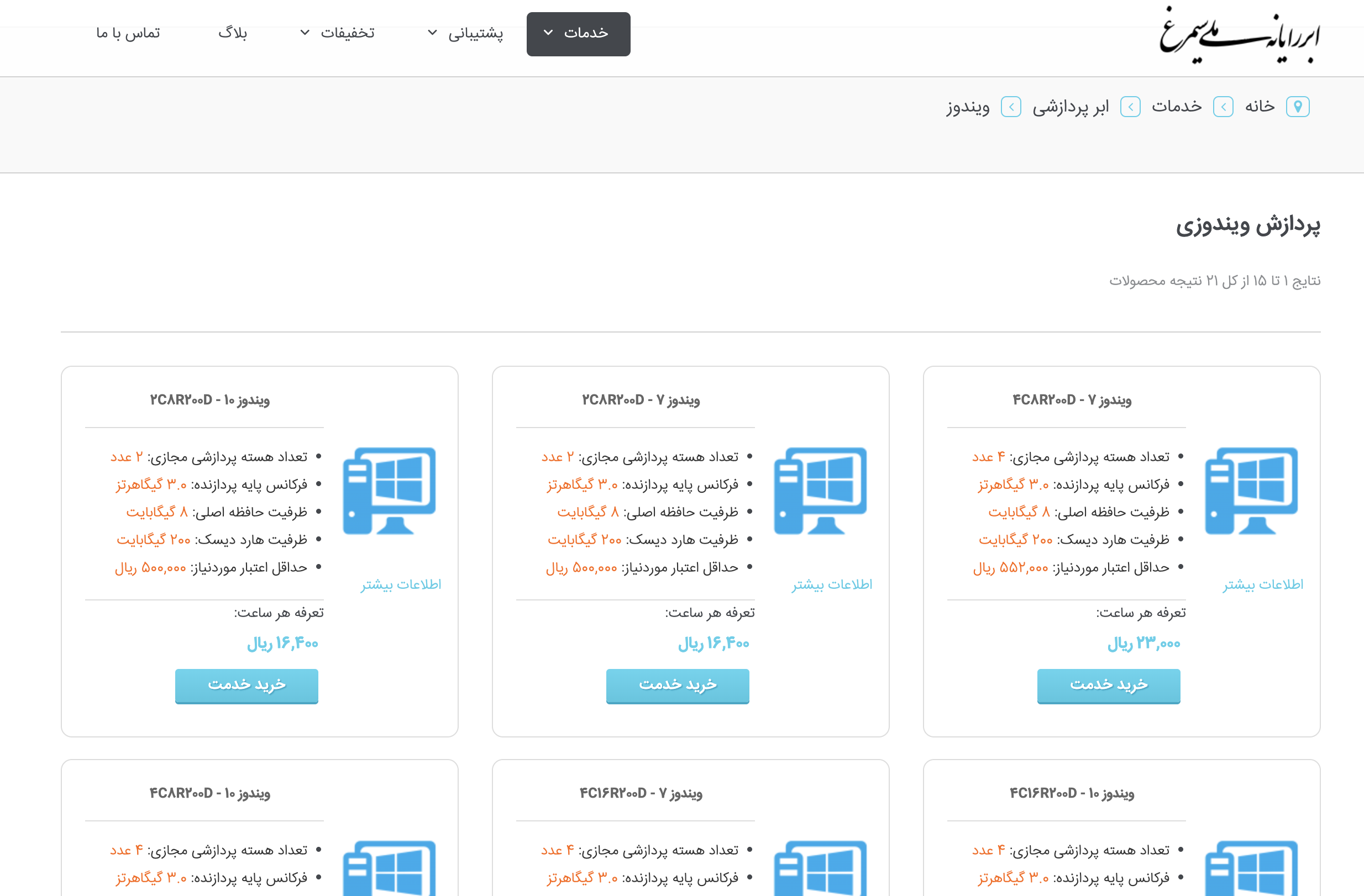The image size is (1364, 896).
Task: Open اطلاعات بیشتر for ویندوز 7 - 2C8R200D
Action: click(832, 584)
